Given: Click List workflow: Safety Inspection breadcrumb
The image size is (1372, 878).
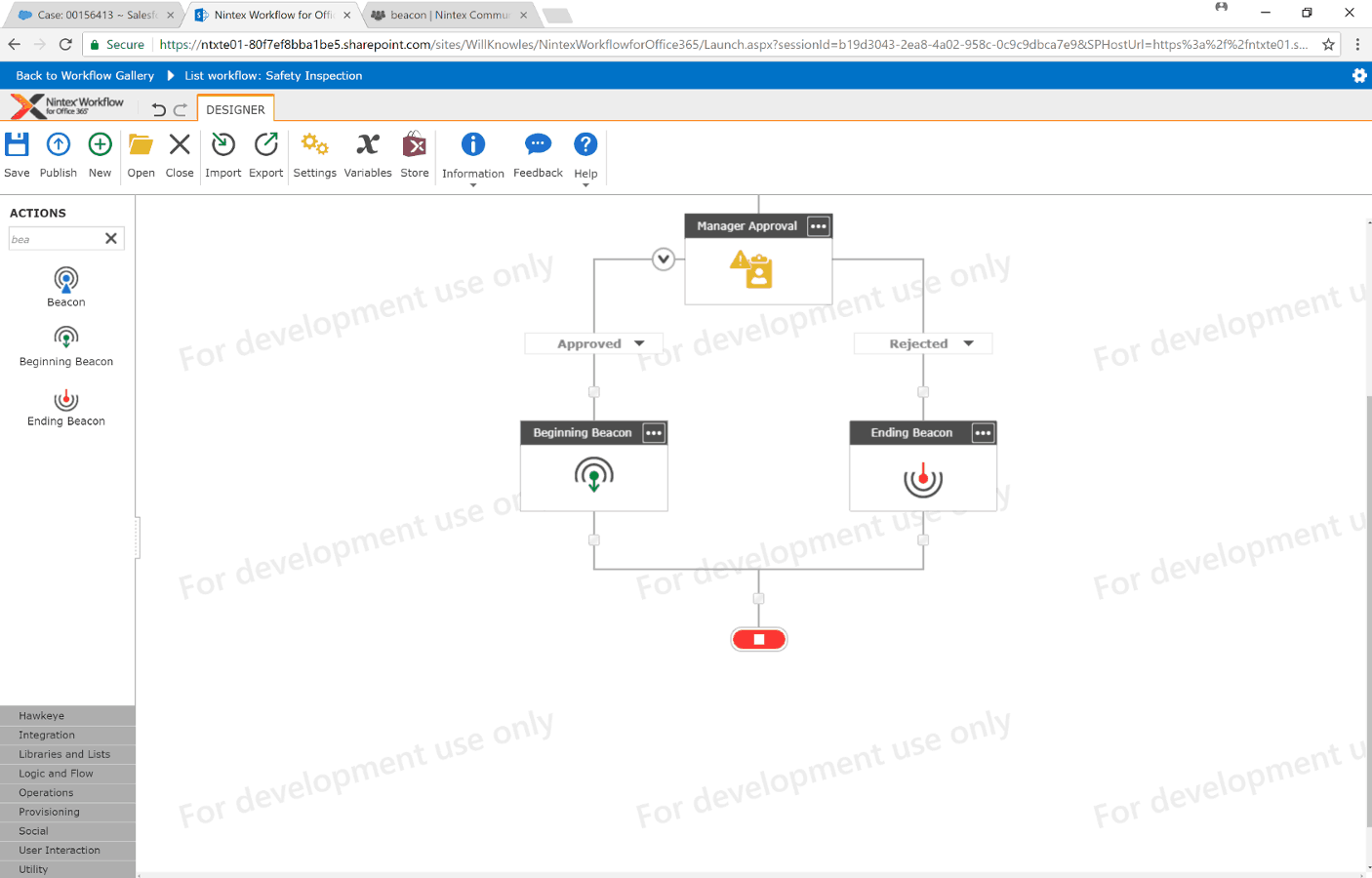Looking at the screenshot, I should 273,76.
